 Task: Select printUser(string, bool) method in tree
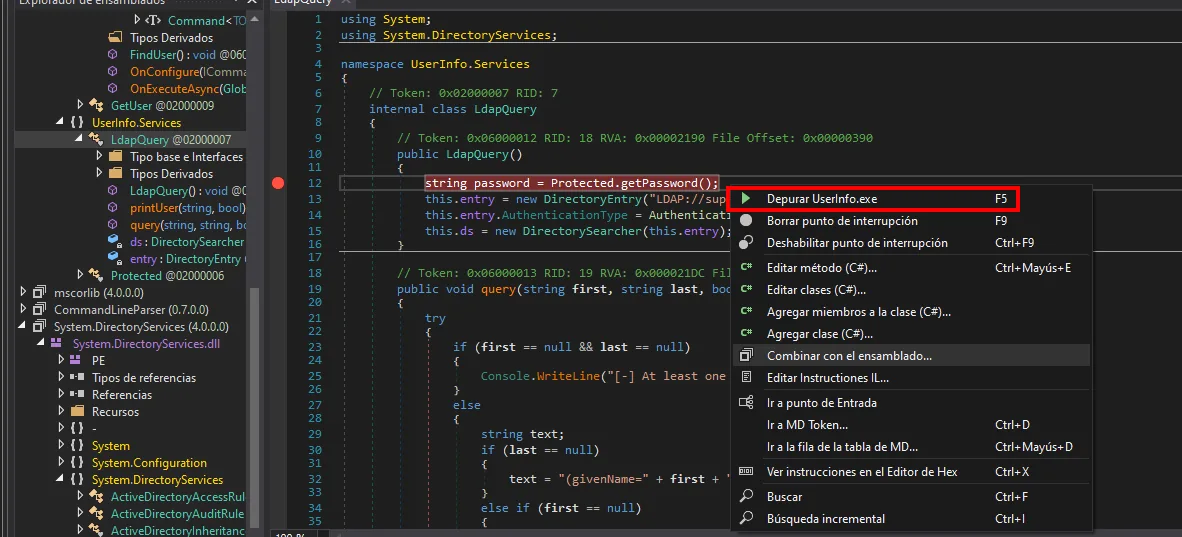pos(188,207)
